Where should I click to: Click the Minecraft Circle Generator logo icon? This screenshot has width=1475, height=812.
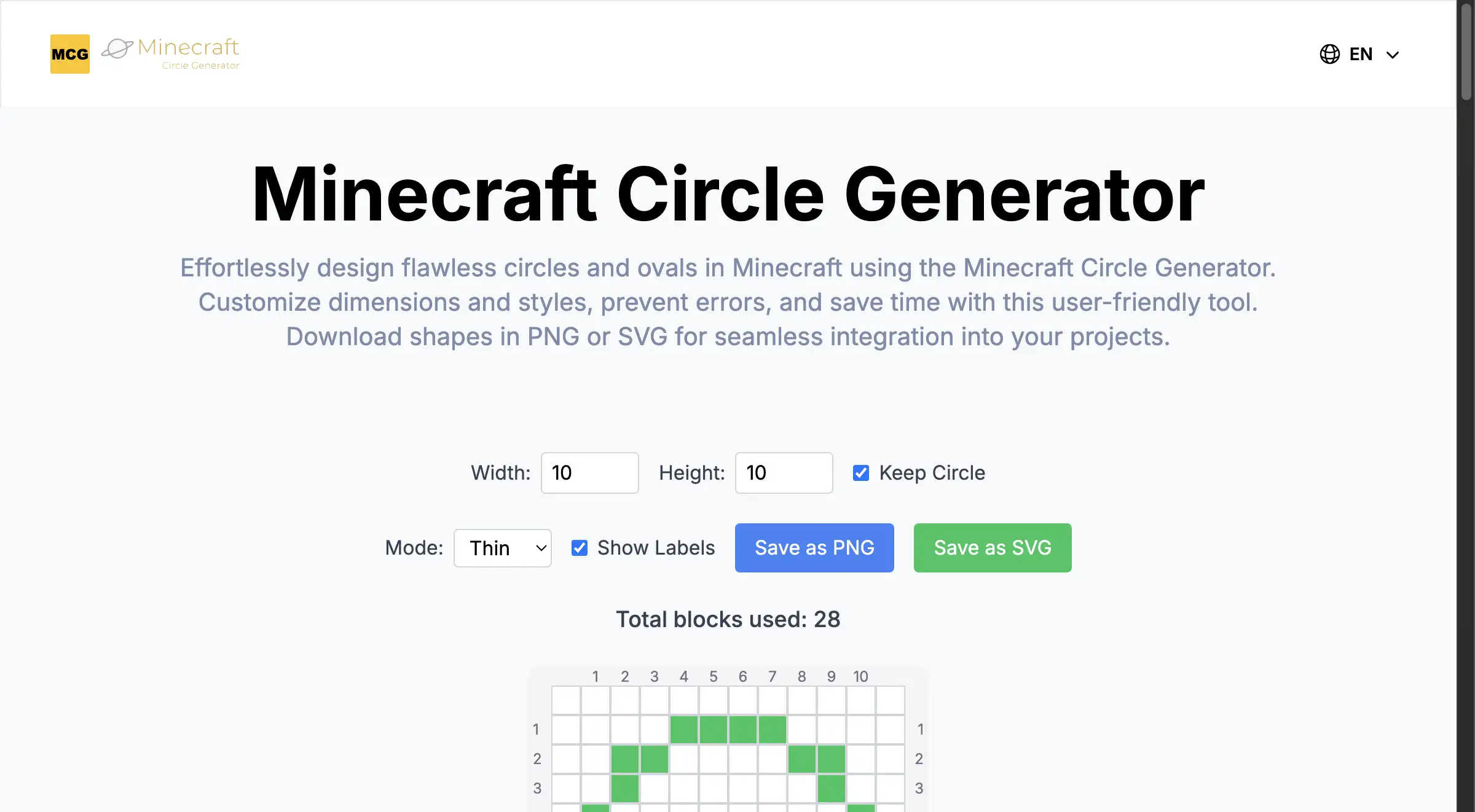[70, 53]
